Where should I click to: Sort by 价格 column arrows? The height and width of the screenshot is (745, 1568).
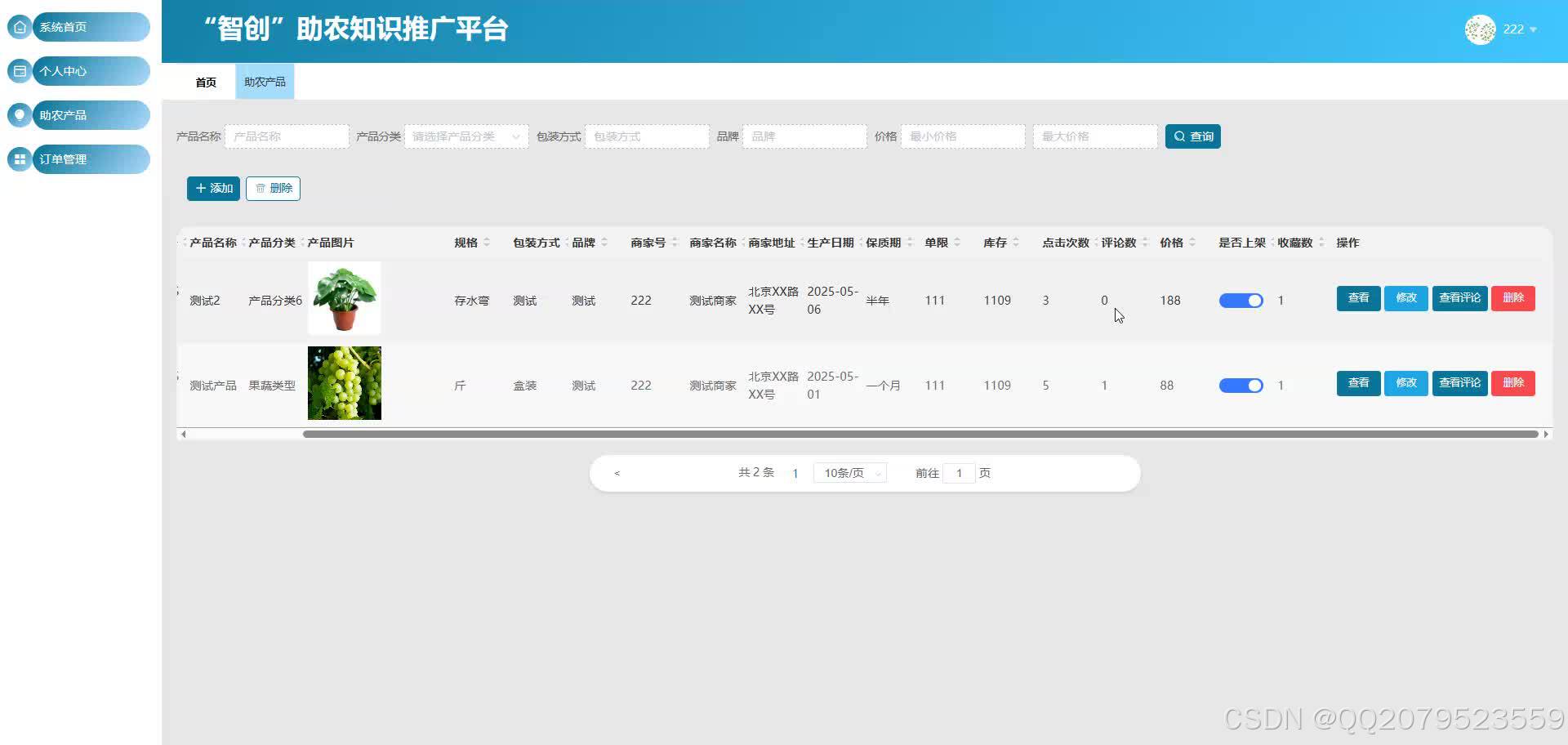pos(1192,243)
